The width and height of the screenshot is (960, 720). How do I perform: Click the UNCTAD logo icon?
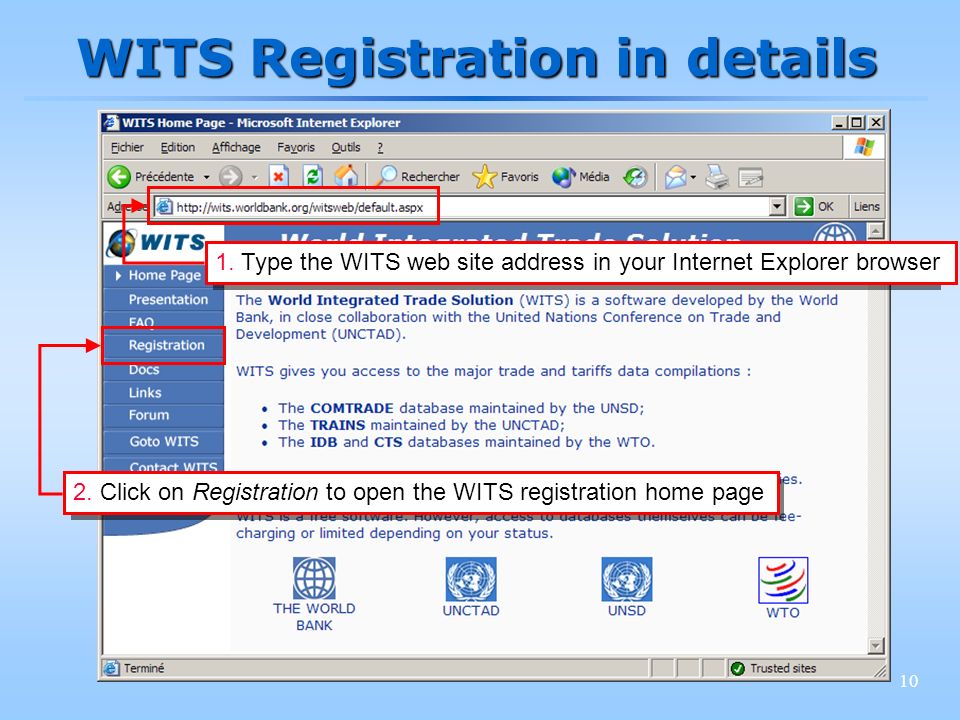pyautogui.click(x=471, y=579)
